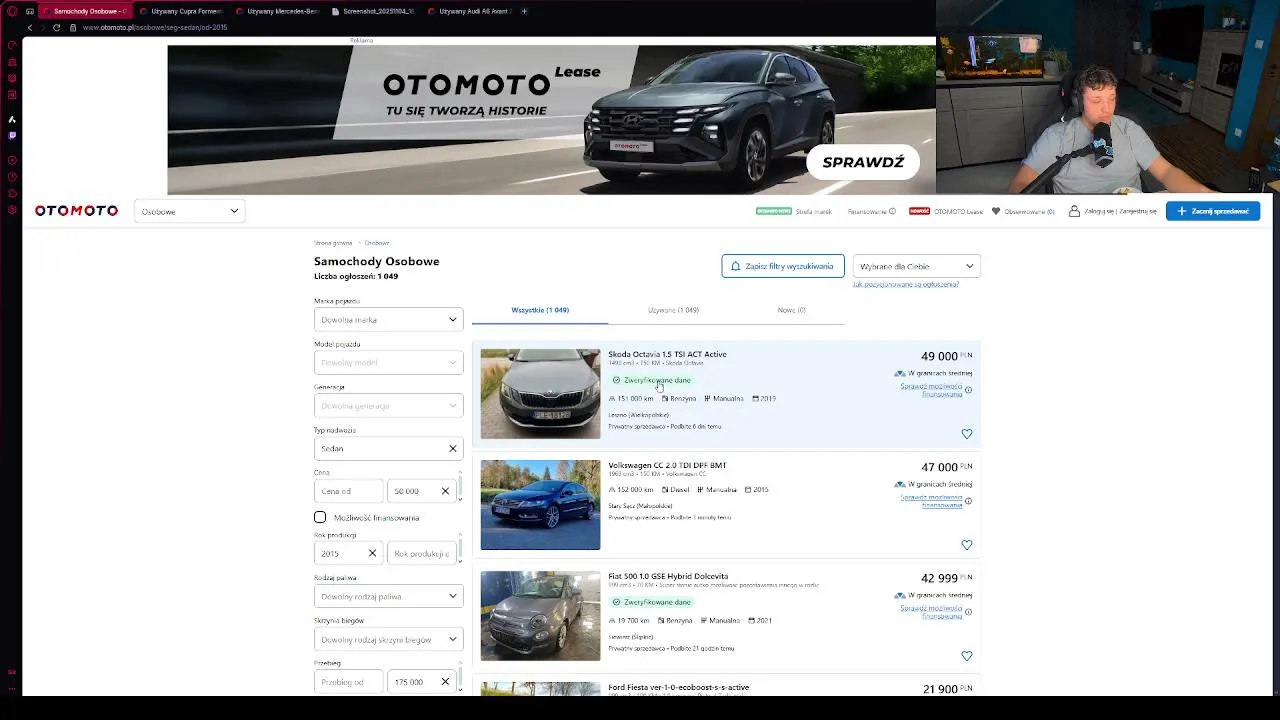
Task: Open the Dowolny rodzaj skrzyni biegów dropdown
Action: click(388, 640)
